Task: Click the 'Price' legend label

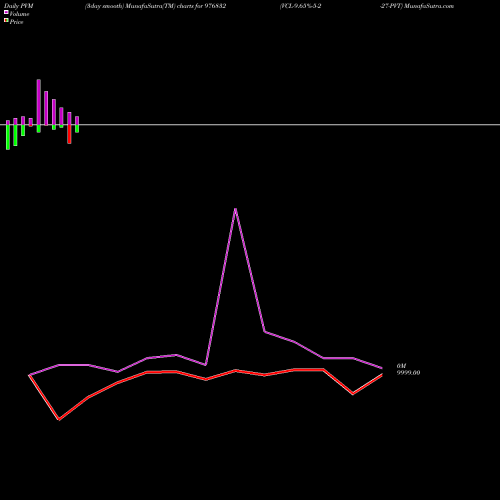Action: tap(16, 22)
